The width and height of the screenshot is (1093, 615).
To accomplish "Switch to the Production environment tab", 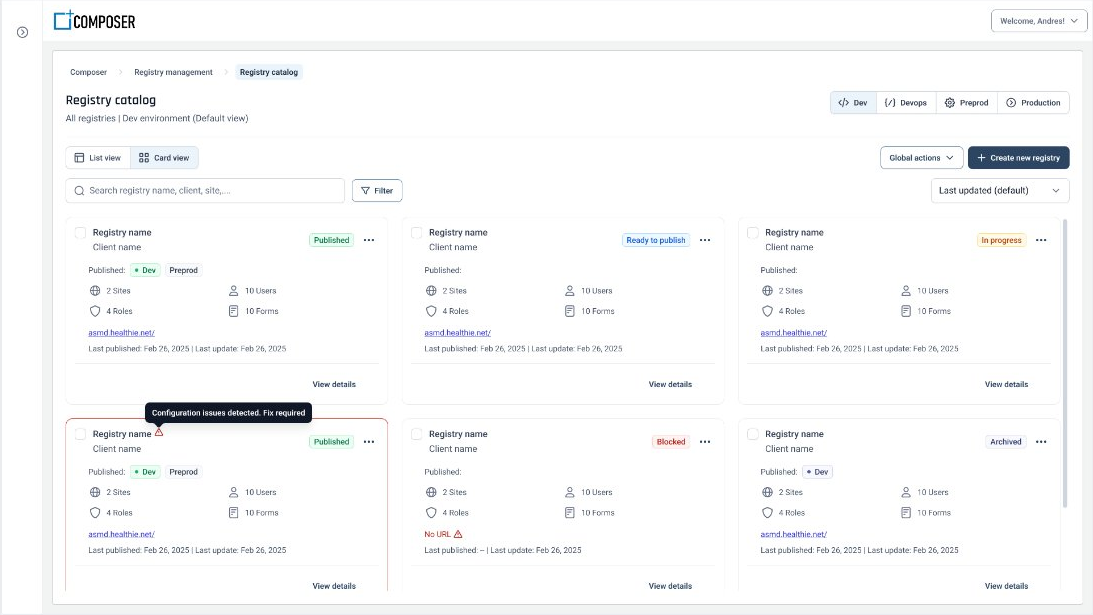I will pyautogui.click(x=1033, y=102).
